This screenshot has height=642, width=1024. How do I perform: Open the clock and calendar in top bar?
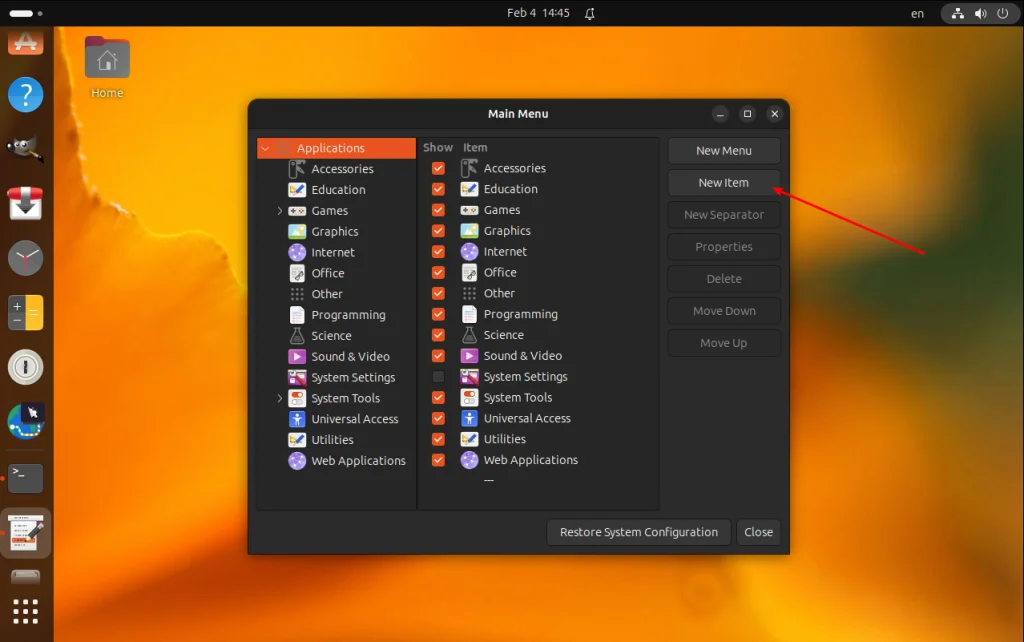(538, 13)
